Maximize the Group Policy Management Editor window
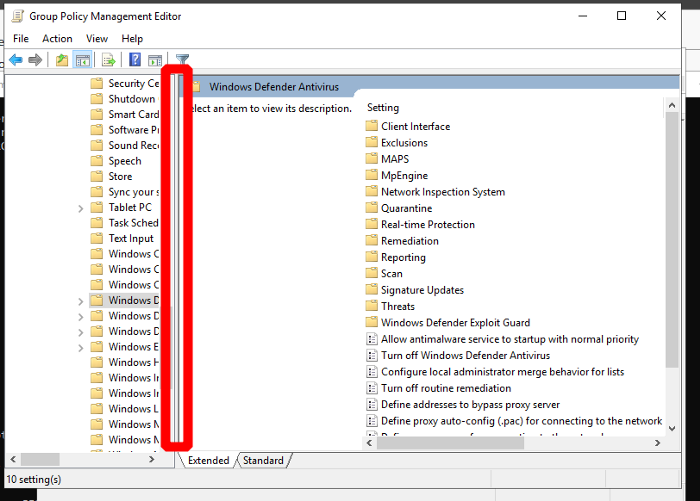Viewport: 700px width, 501px height. tap(621, 16)
